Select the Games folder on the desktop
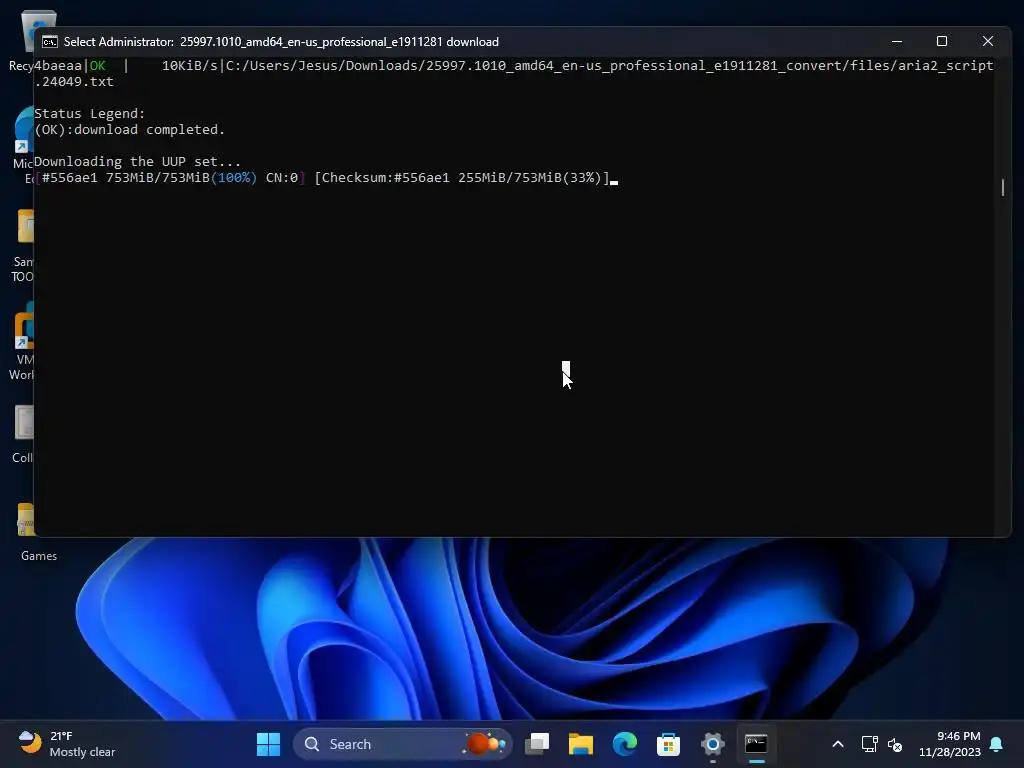1024x768 pixels. point(38,532)
